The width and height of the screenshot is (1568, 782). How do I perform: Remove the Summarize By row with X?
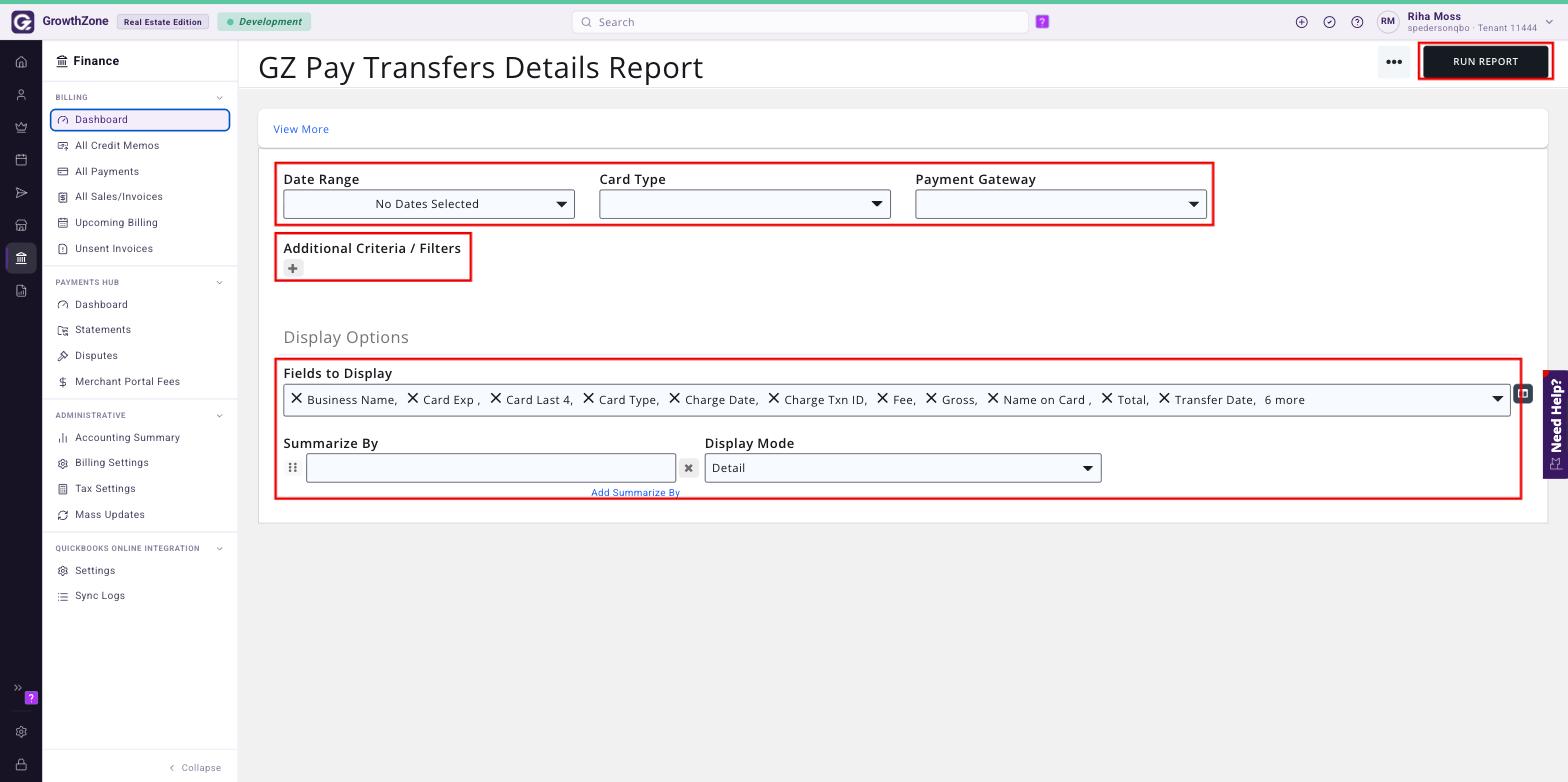pos(688,468)
